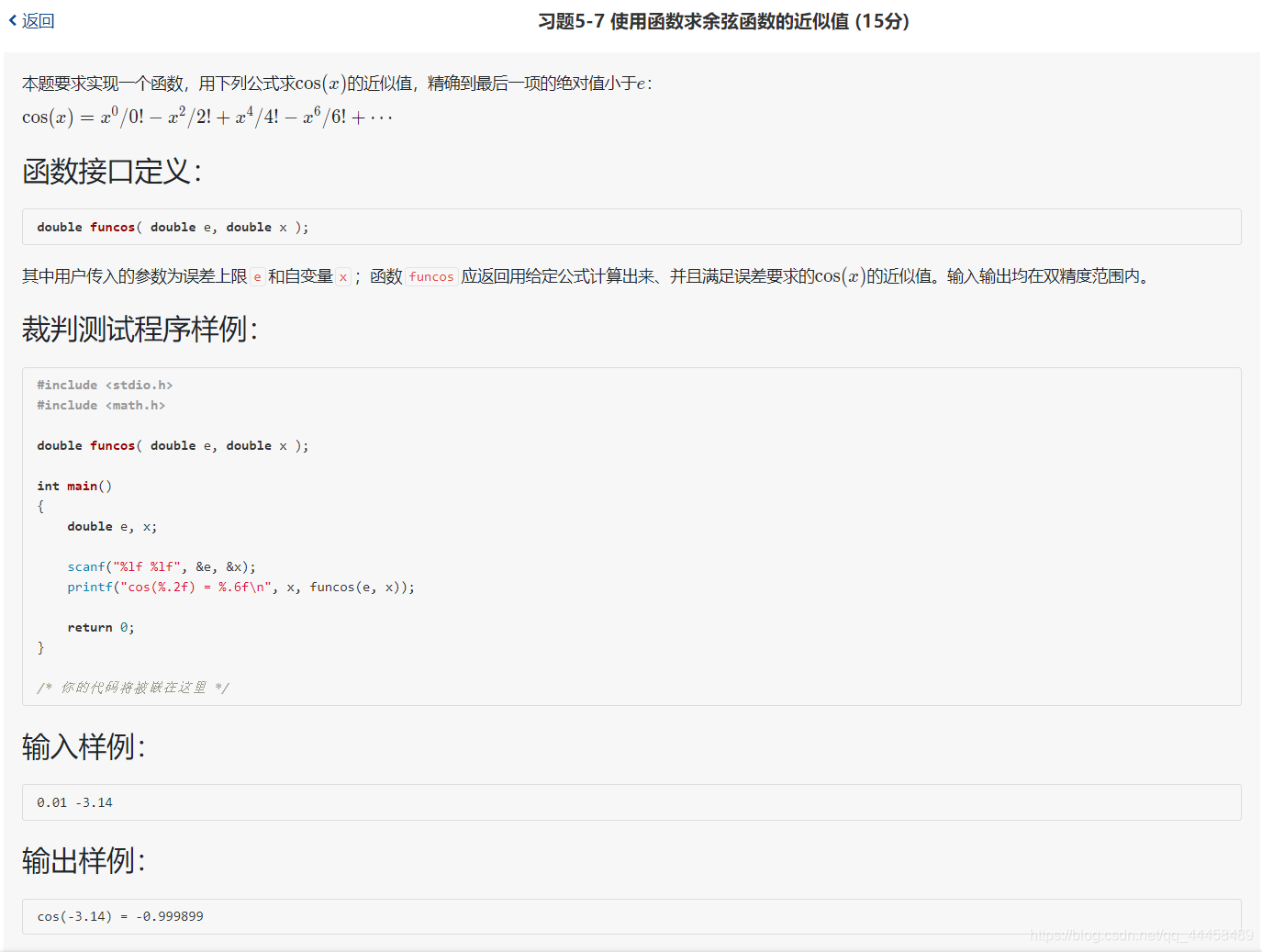Click the printf cos output line
This screenshot has width=1262, height=952.
point(240,587)
